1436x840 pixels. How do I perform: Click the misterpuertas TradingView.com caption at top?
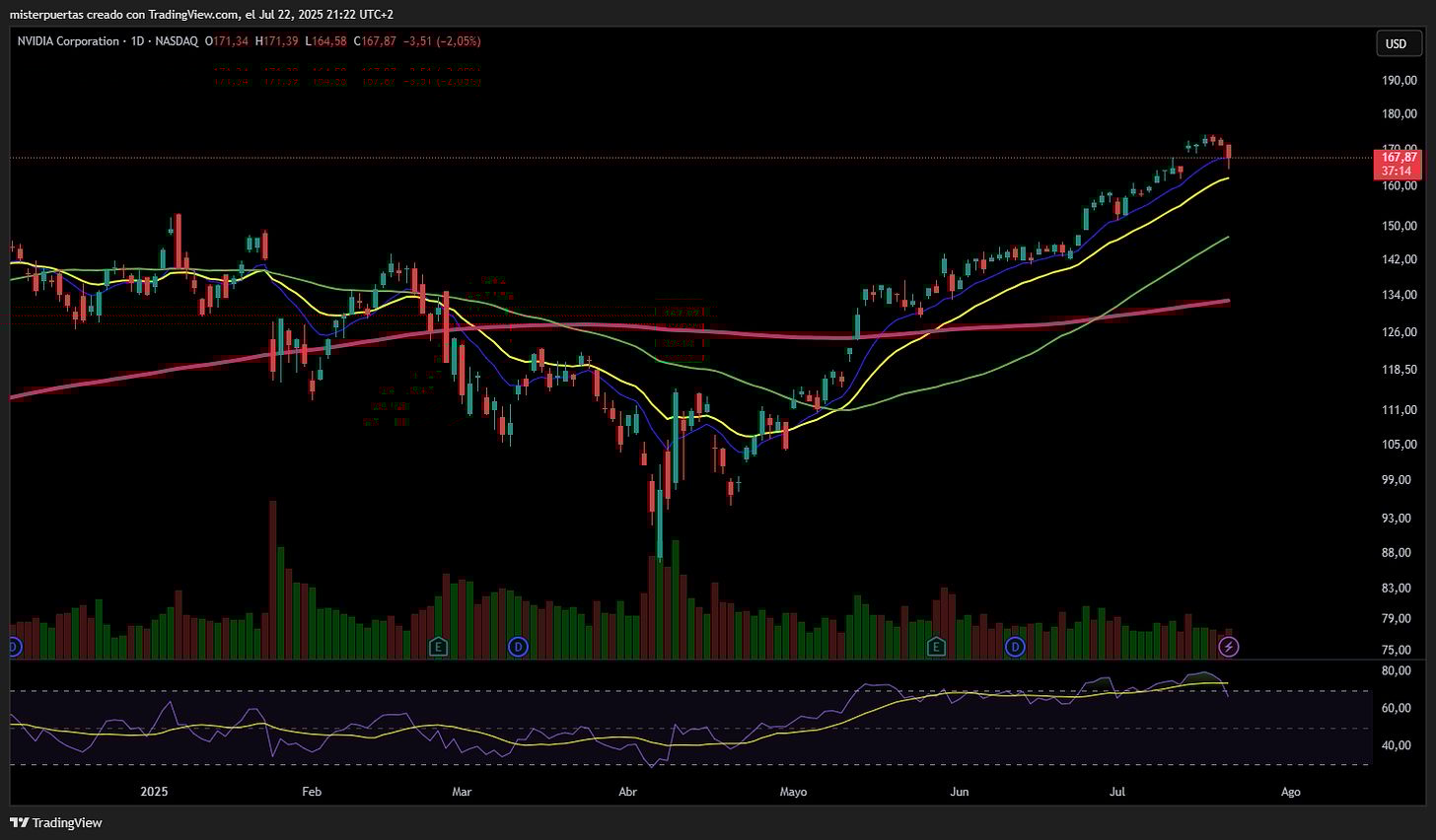(201, 14)
